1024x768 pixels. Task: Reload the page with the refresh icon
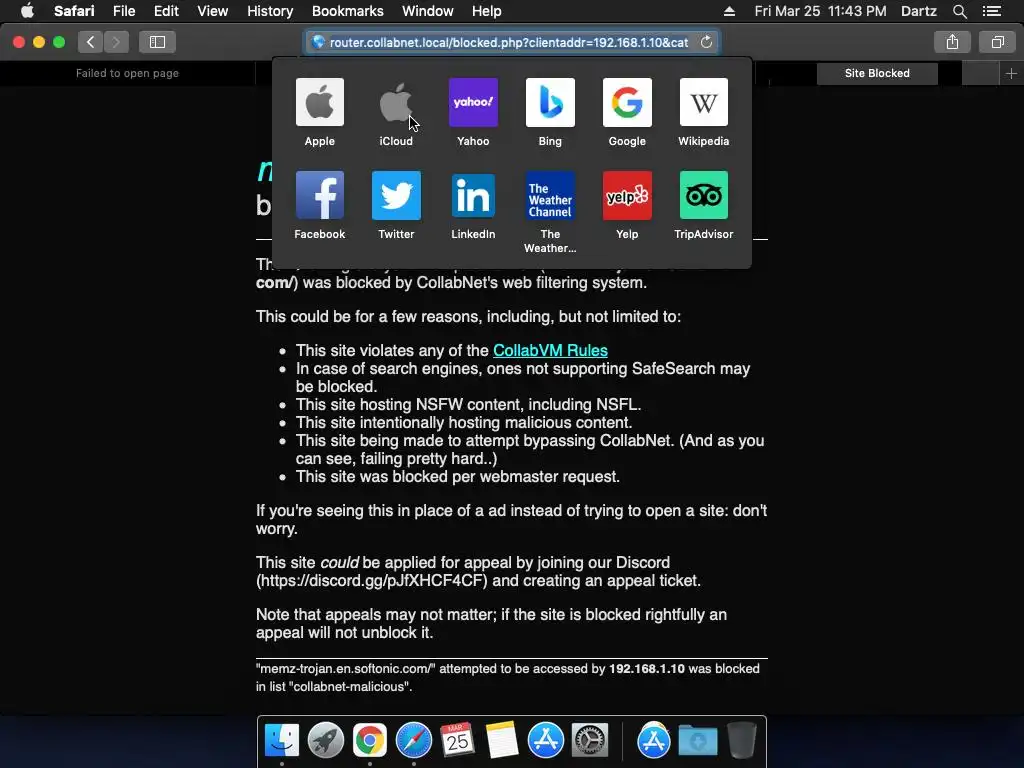point(706,42)
